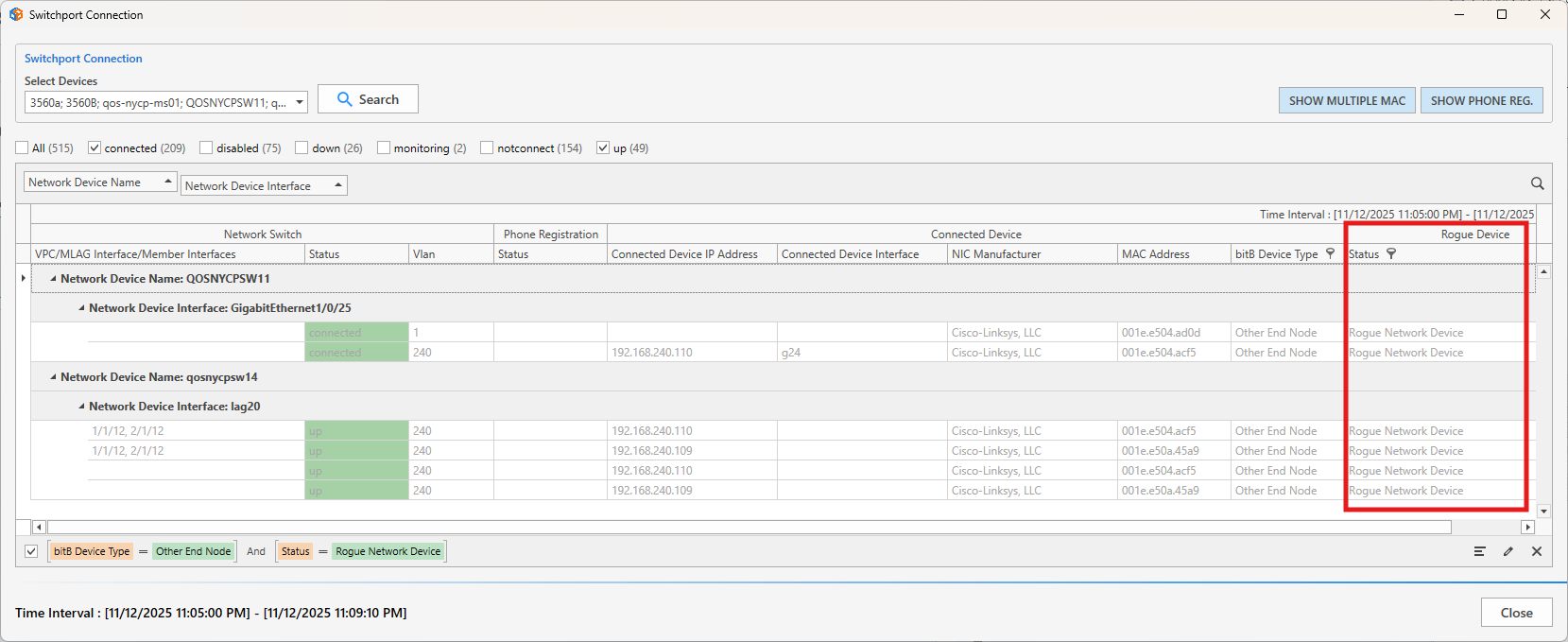Screen dimensions: 1568x642
Task: Click the sort arrow on Network Device Interface chip
Action: coord(337,185)
